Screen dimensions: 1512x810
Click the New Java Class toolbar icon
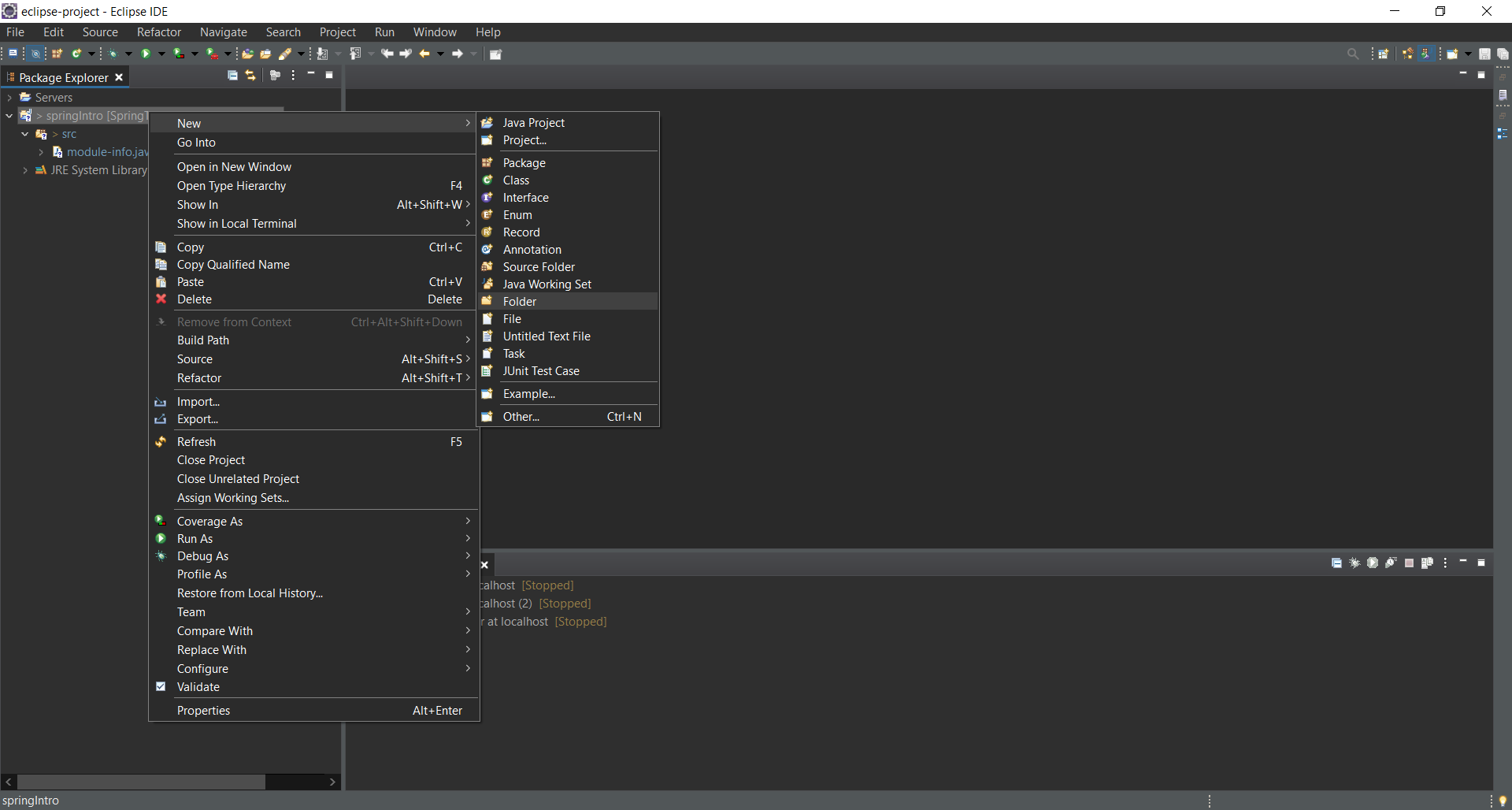pyautogui.click(x=76, y=54)
